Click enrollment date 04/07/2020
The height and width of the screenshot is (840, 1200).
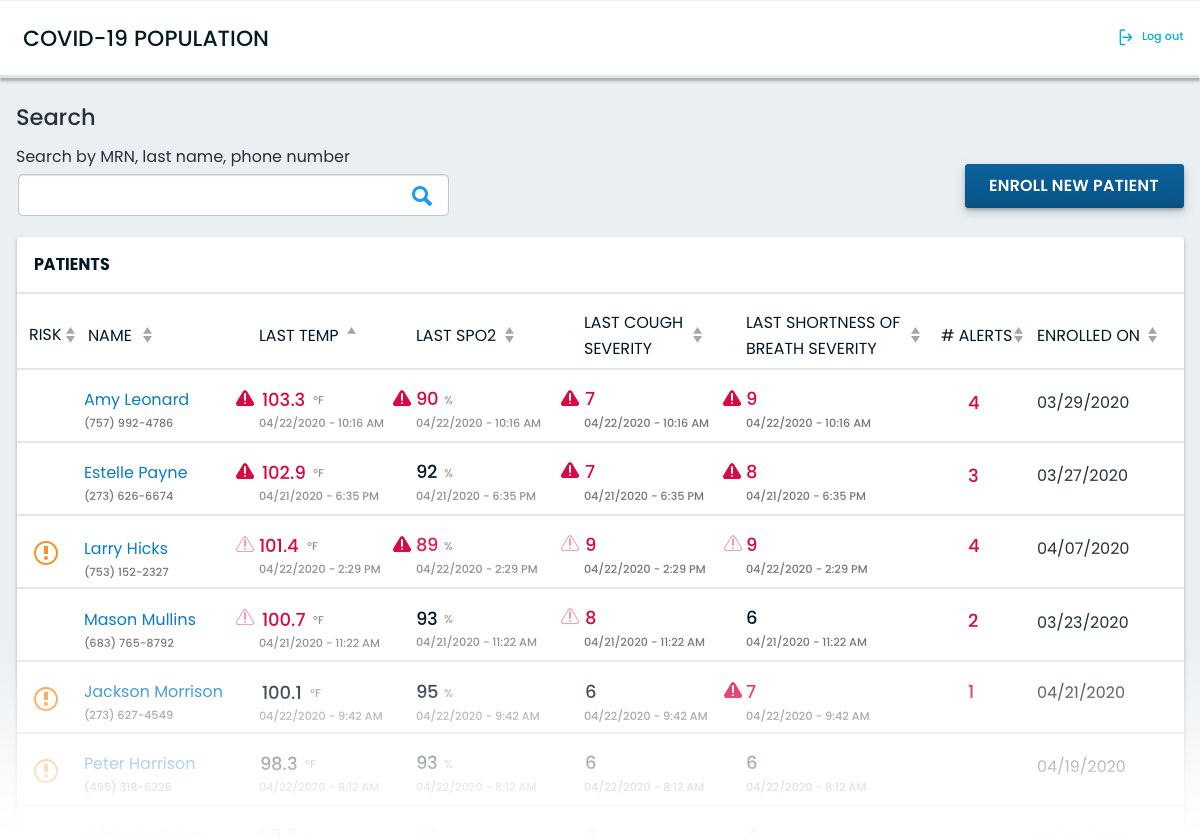(x=1083, y=549)
